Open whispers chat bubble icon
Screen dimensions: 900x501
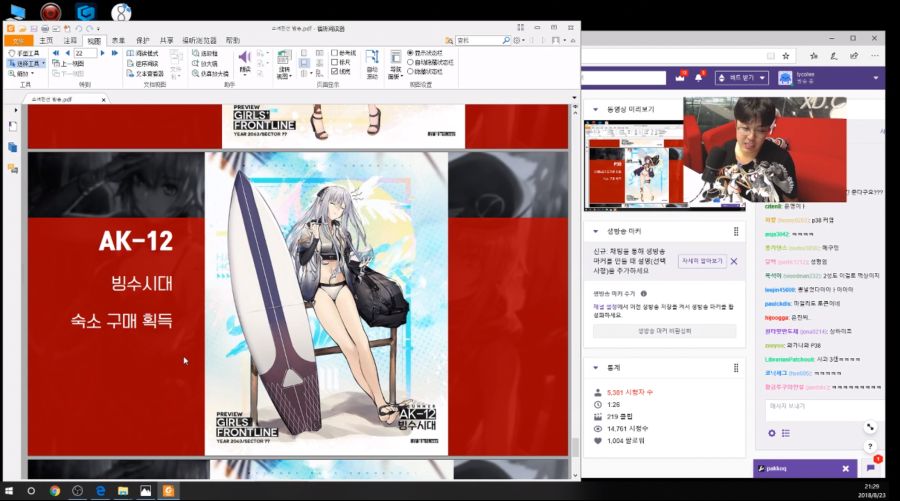(x=871, y=467)
